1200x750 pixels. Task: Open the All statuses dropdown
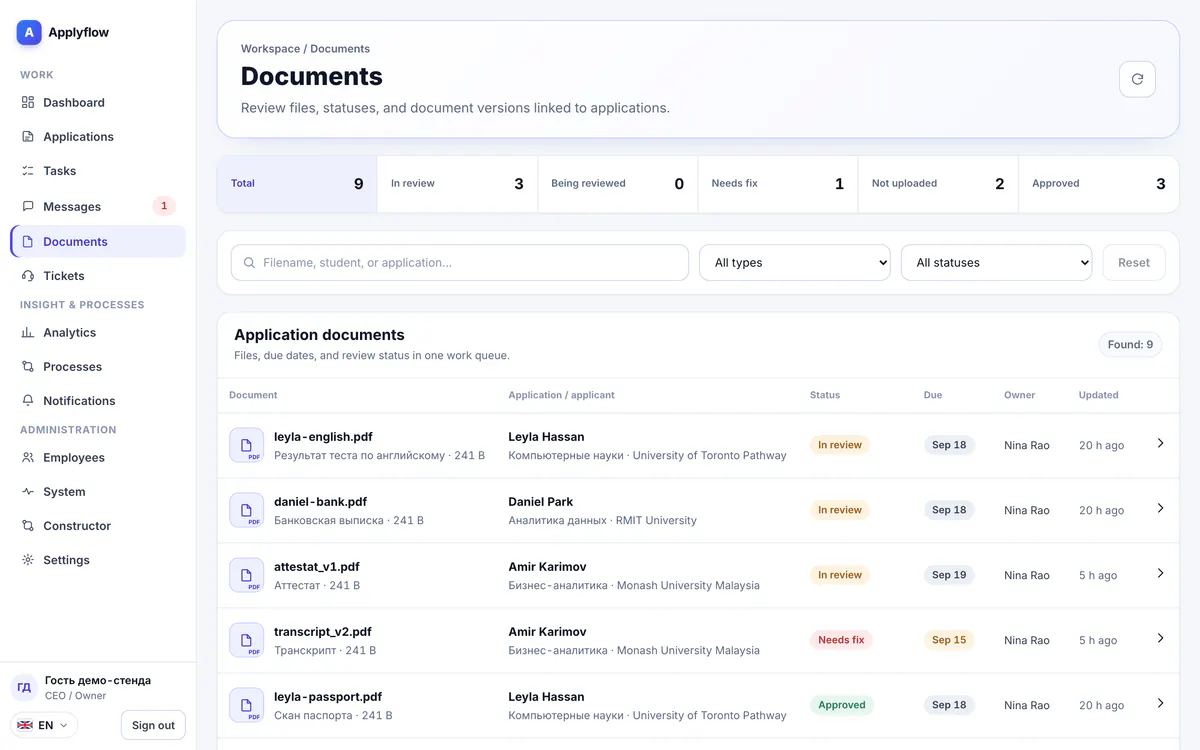[x=997, y=262]
